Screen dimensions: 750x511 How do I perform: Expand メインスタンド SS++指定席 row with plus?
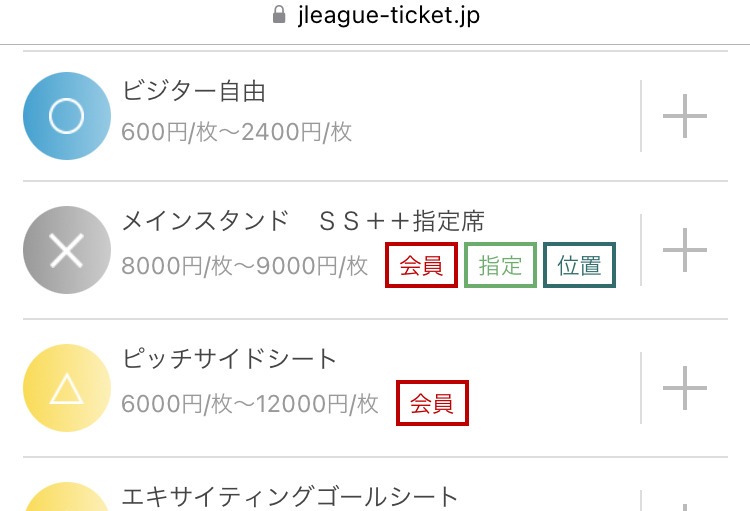click(684, 250)
